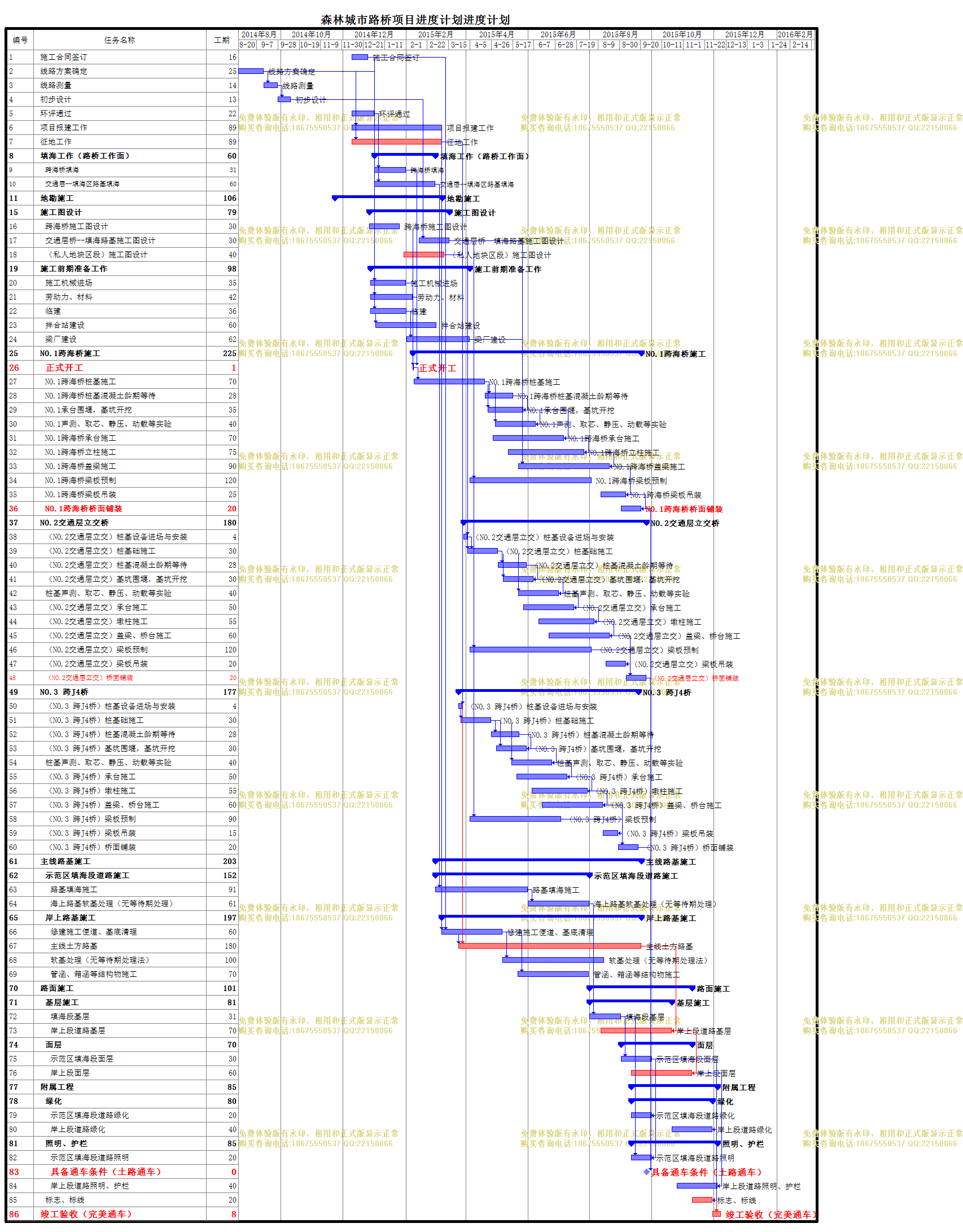Click the 附属工程 summary bar in chart
963x1232 pixels.
pyautogui.click(x=675, y=1086)
